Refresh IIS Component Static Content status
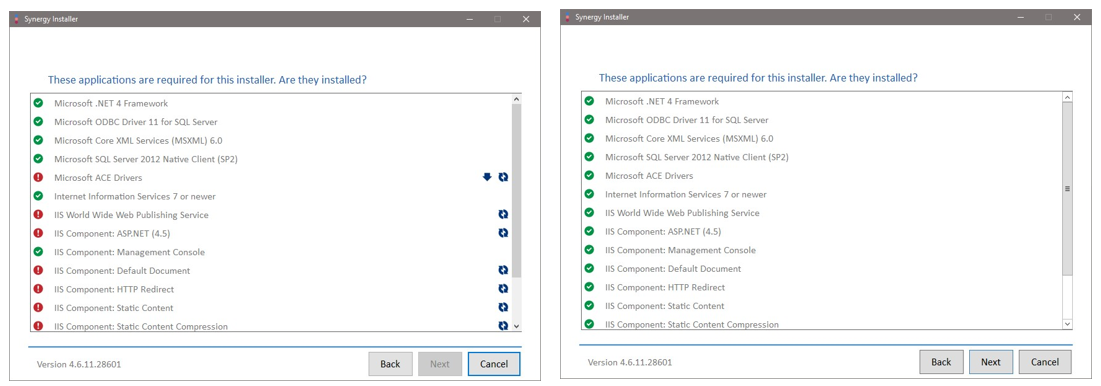The width and height of the screenshot is (1101, 386). pyautogui.click(x=503, y=307)
